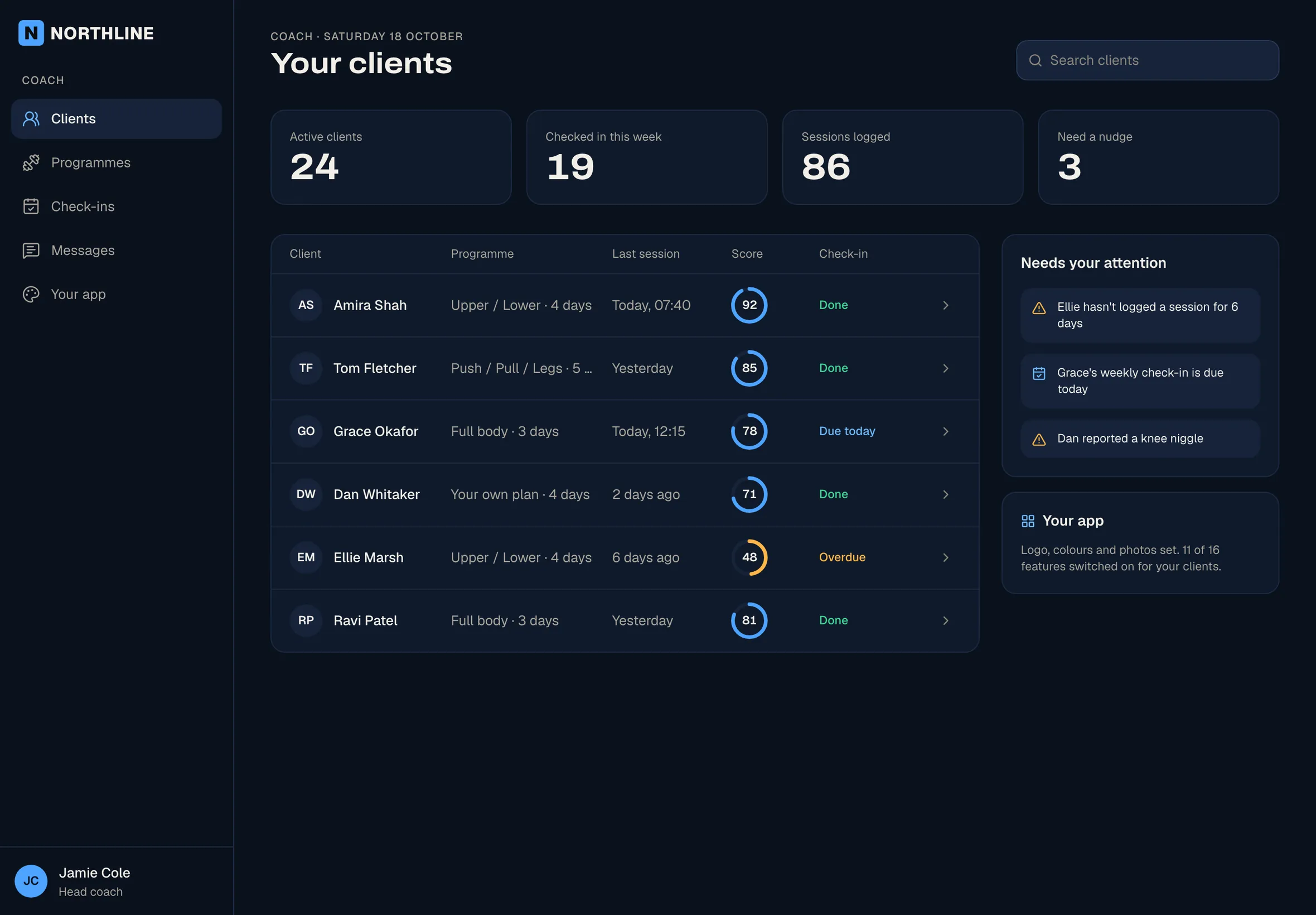Open Ravi Patel's row chevron
1316x915 pixels.
tap(946, 621)
